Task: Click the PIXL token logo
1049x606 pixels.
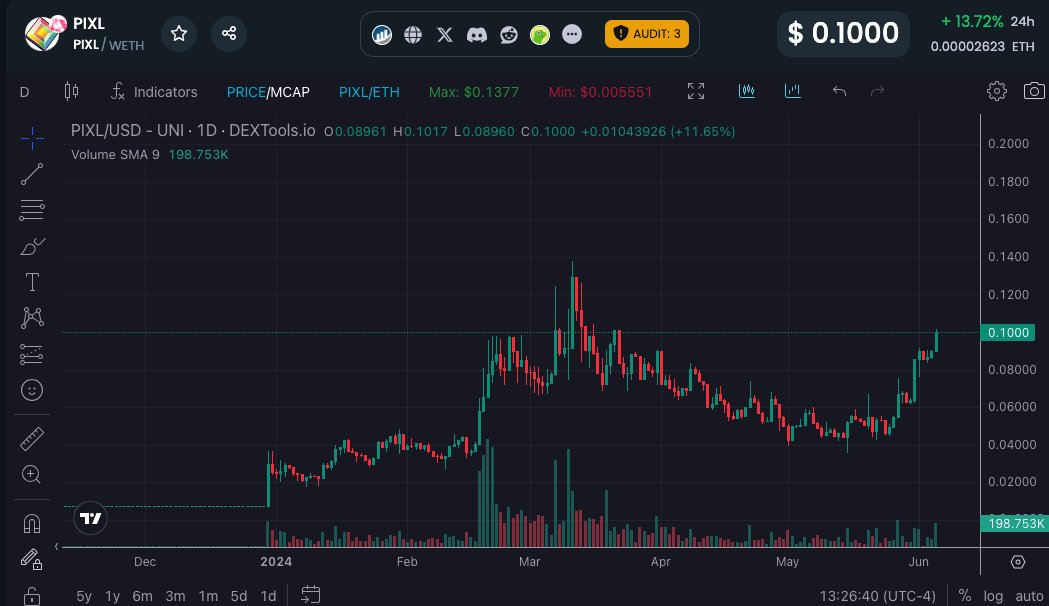Action: click(x=43, y=33)
